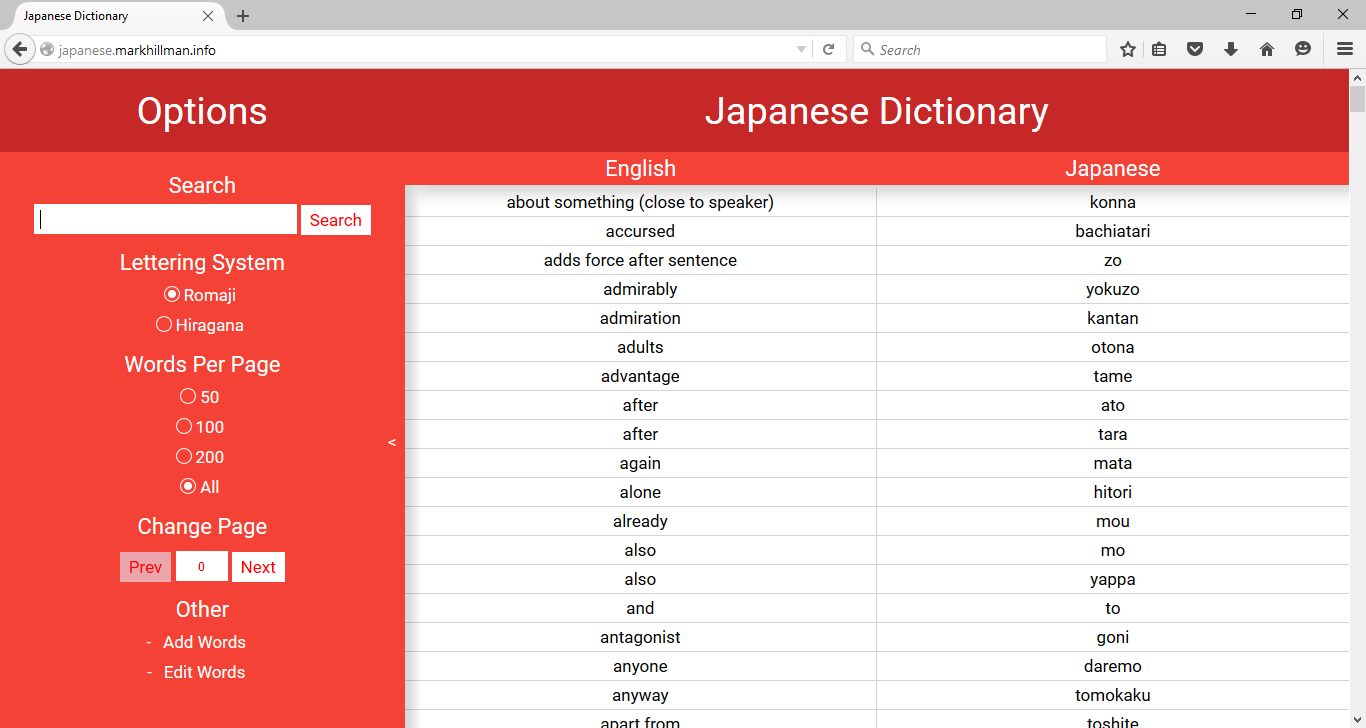Open the Edit Words link

point(204,672)
